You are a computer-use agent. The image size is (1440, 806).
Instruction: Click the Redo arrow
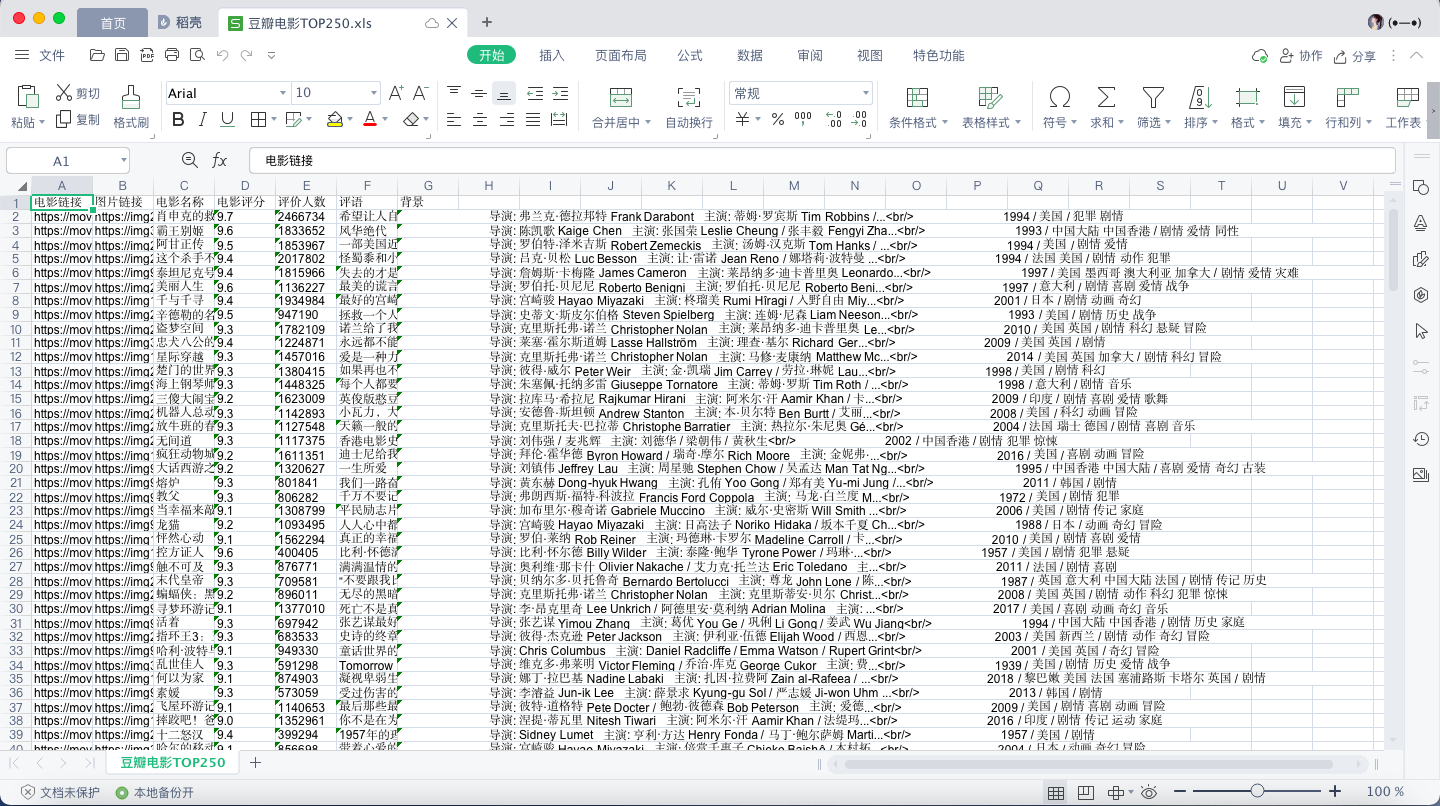[246, 56]
